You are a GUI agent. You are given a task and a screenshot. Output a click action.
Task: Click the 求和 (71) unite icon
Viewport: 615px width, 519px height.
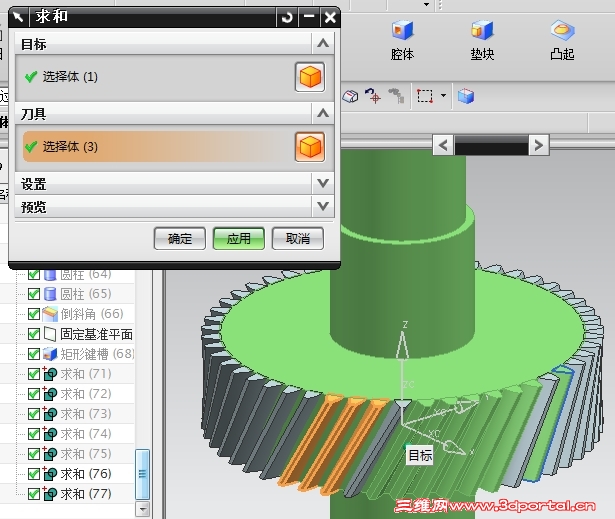[50, 374]
